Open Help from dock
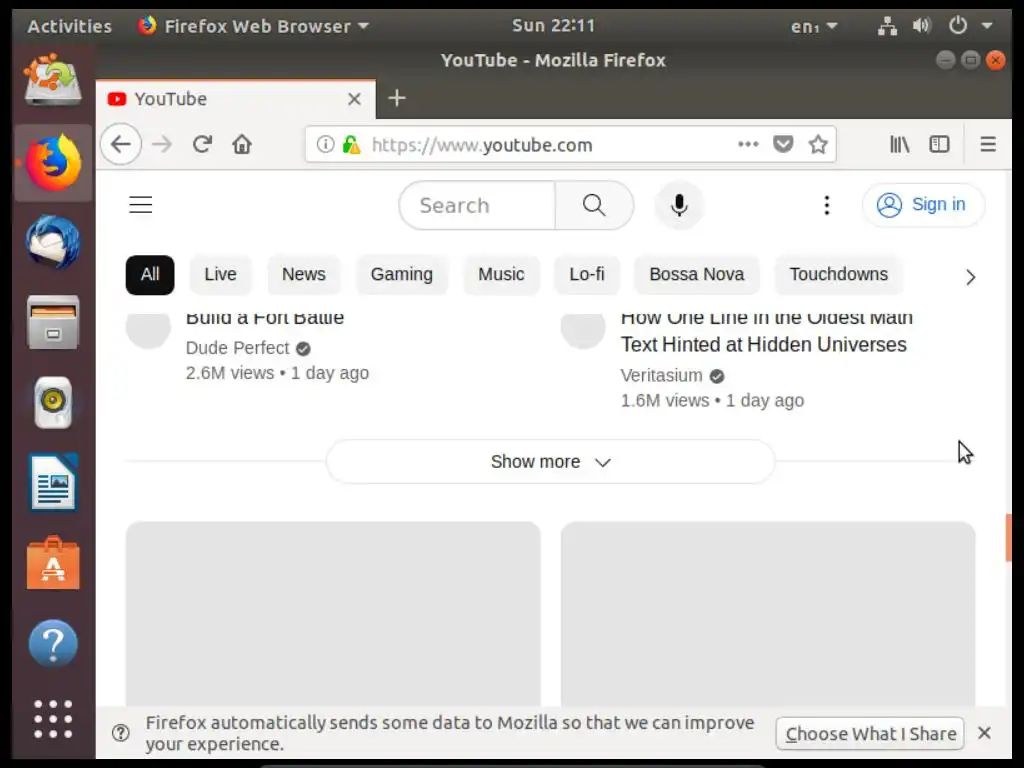Screen dimensions: 1024x768 click(53, 643)
